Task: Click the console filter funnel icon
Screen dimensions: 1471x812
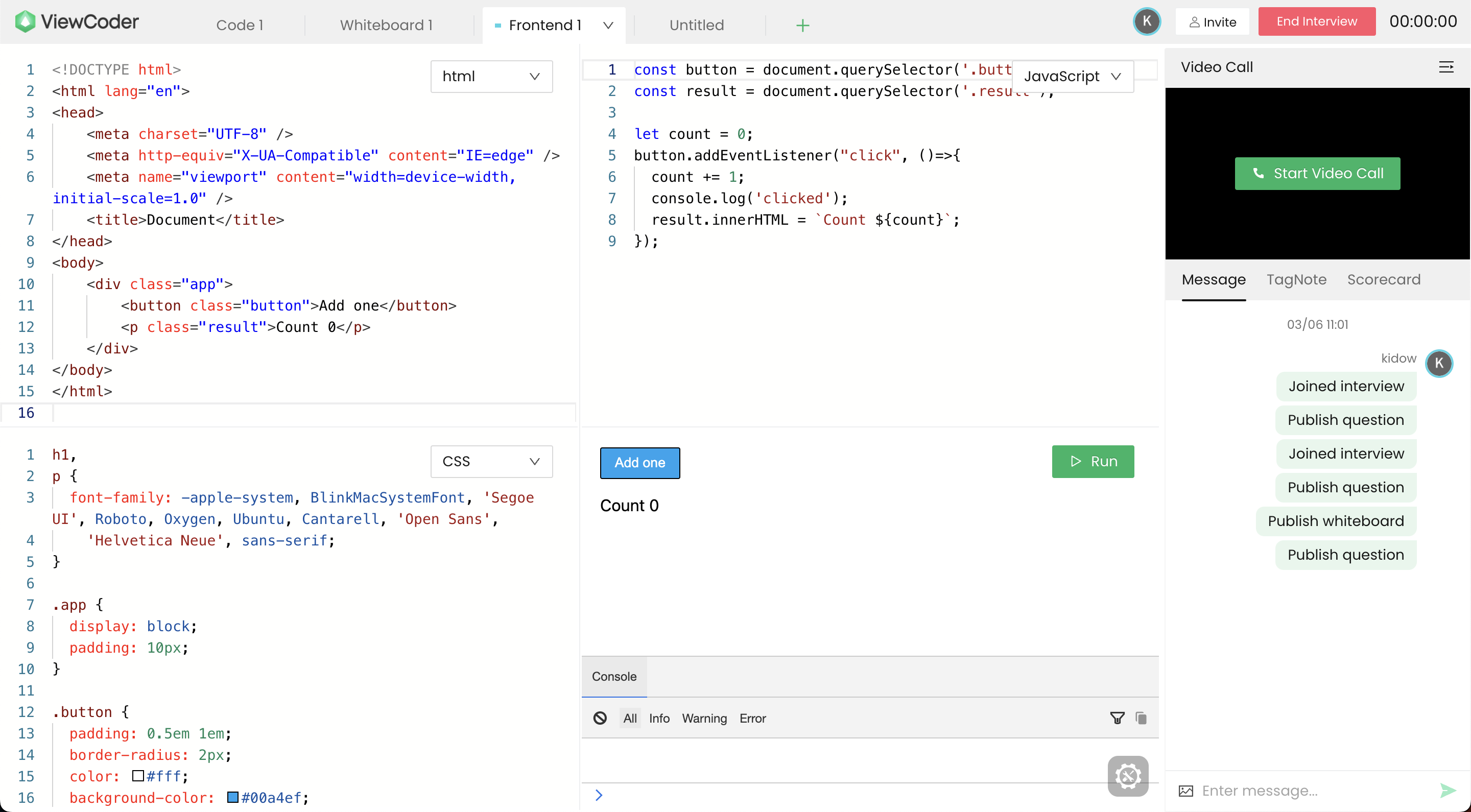Action: point(1117,718)
